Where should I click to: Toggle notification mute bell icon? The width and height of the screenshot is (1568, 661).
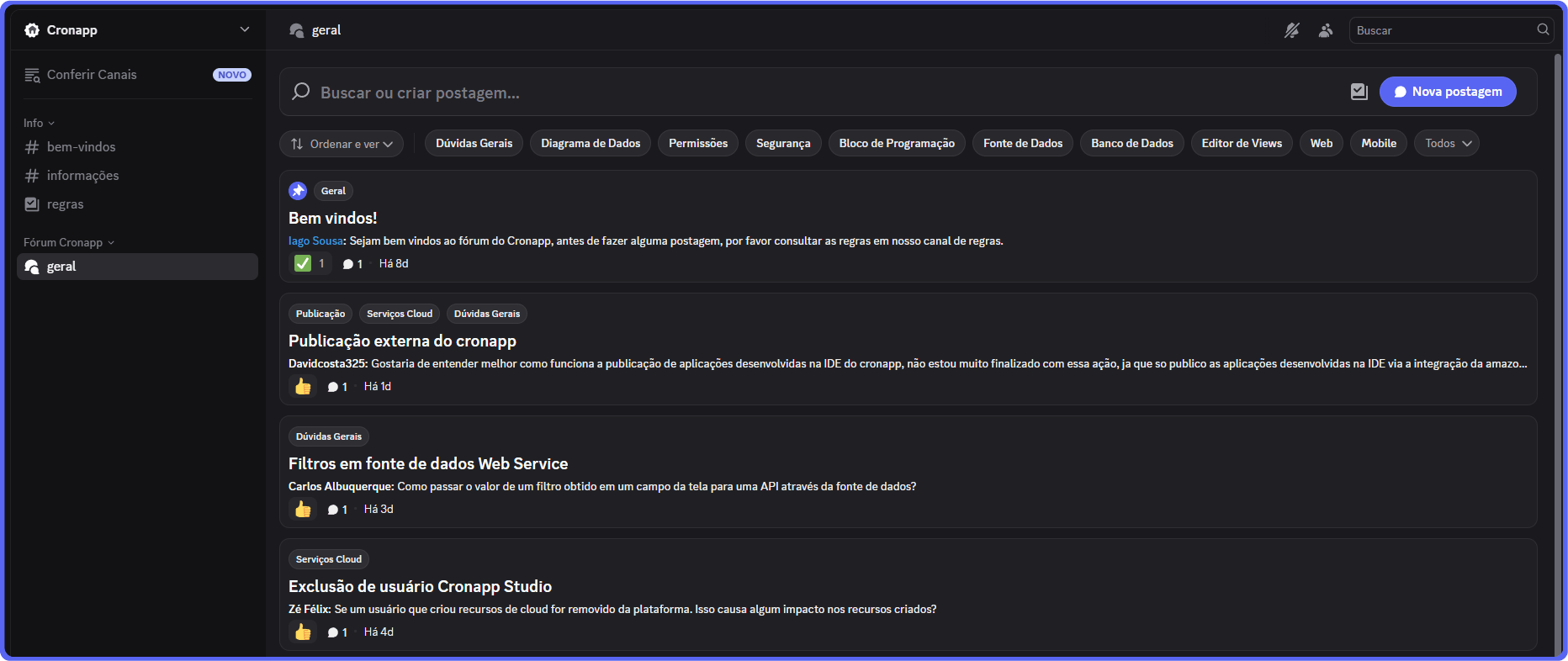tap(1292, 30)
